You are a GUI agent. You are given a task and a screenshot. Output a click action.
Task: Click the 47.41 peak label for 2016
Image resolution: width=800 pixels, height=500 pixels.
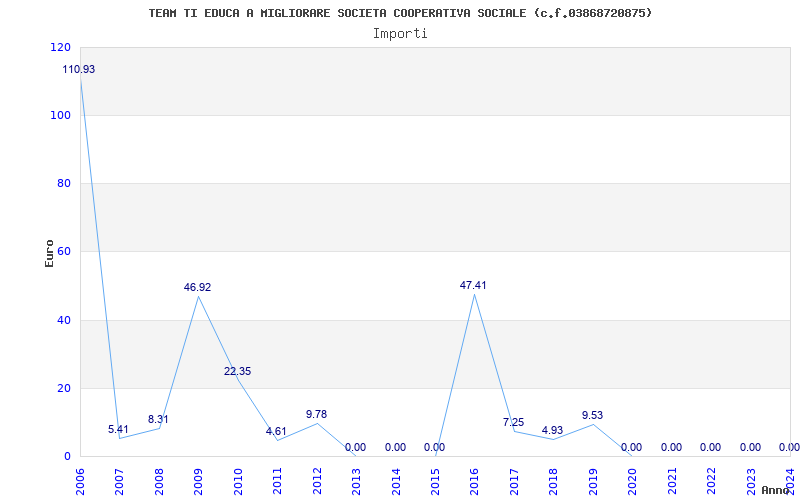click(473, 285)
